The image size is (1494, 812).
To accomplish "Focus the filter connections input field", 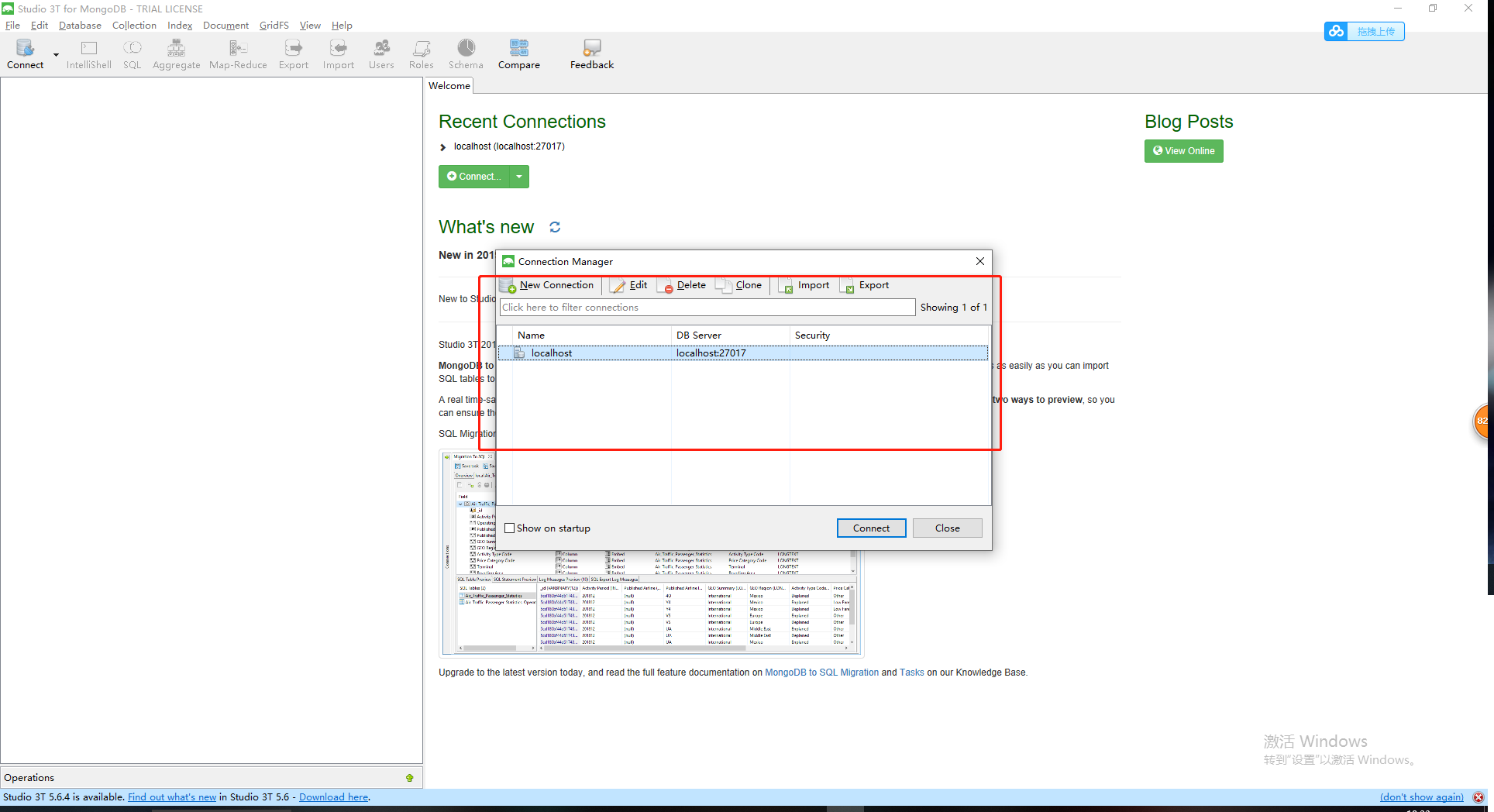I will (707, 308).
